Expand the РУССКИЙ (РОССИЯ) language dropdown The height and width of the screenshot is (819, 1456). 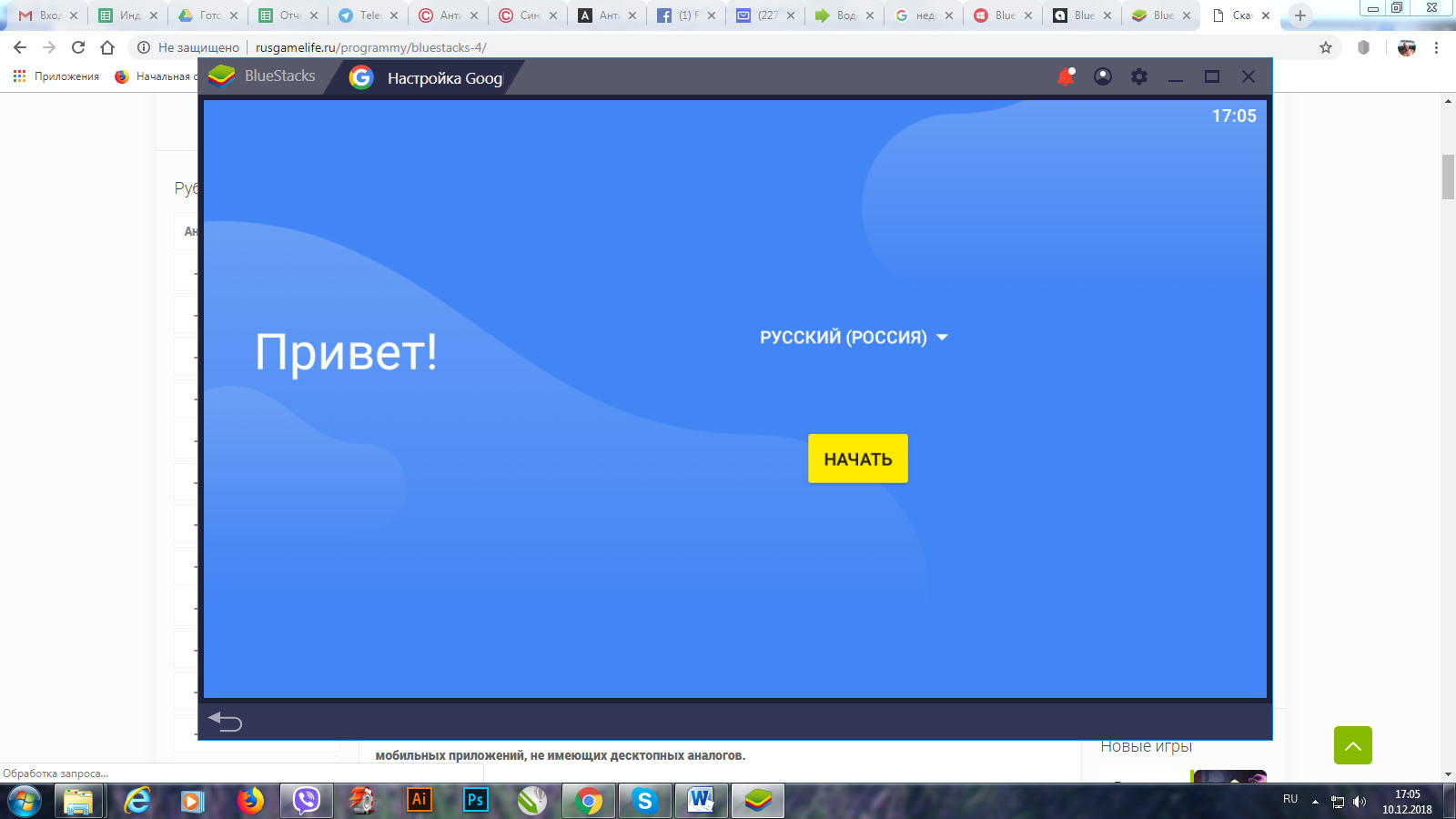854,338
